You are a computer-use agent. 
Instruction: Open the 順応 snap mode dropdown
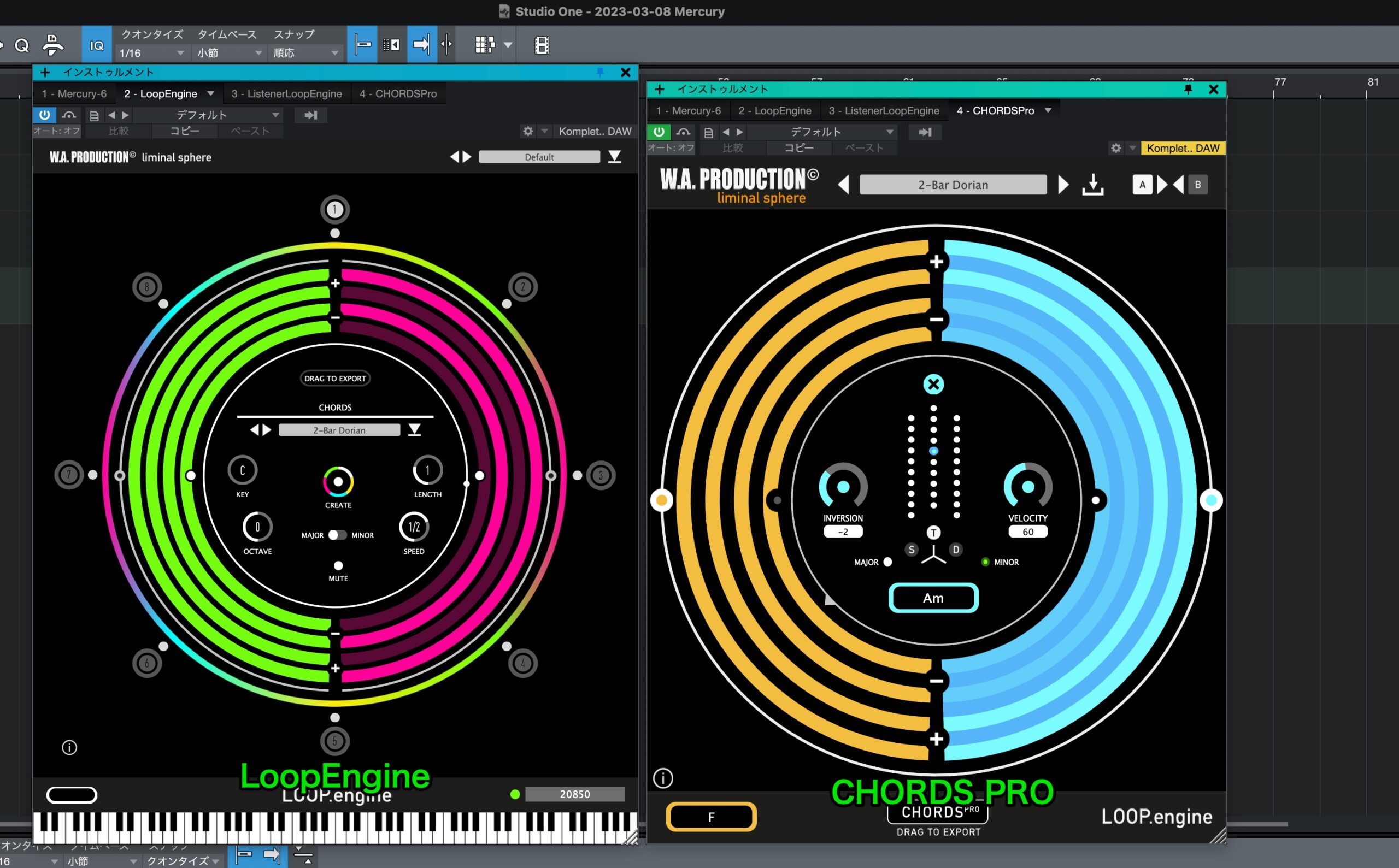306,53
